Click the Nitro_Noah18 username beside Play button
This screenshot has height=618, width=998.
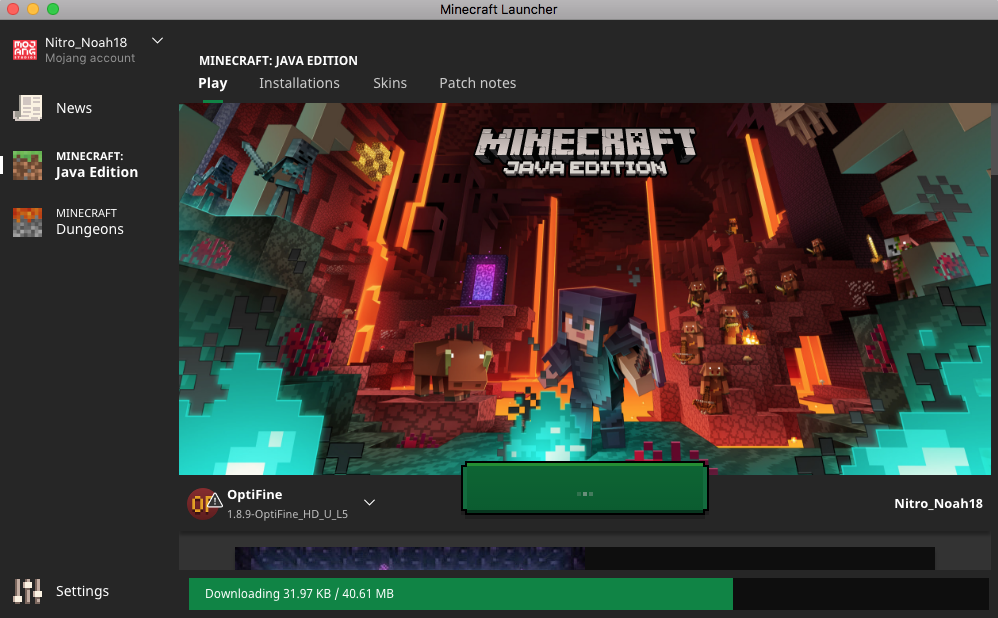point(937,503)
